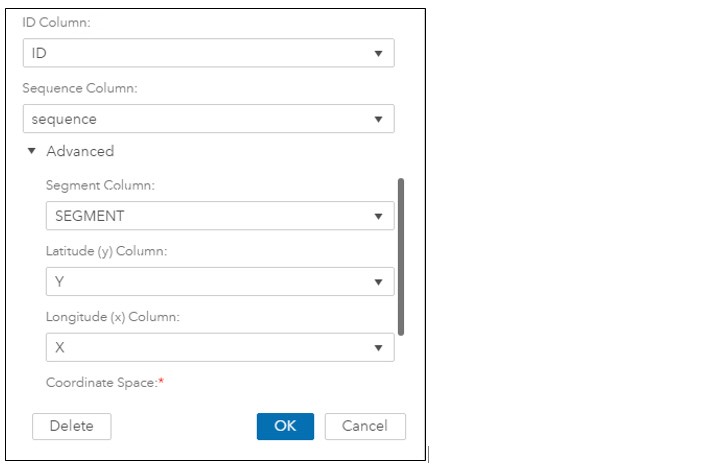
Task: Open the combo box showing Y
Action: pyautogui.click(x=220, y=282)
